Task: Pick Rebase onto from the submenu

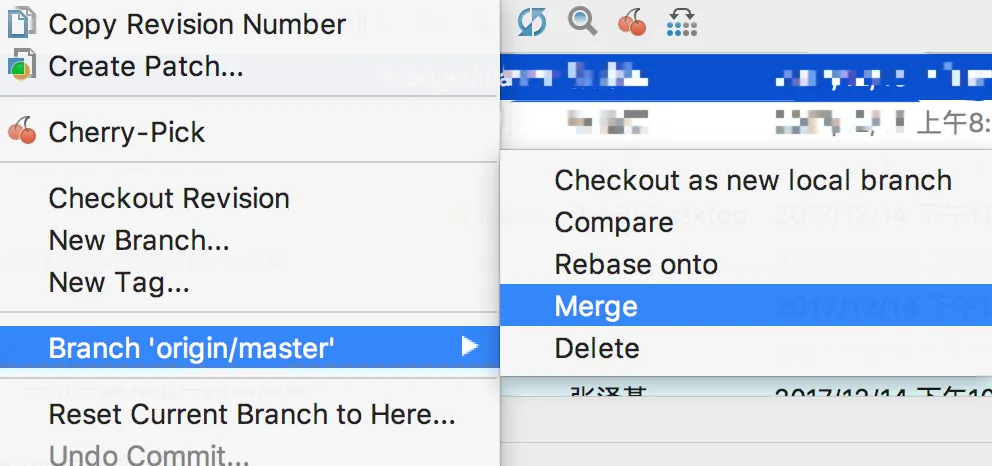Action: tap(636, 264)
